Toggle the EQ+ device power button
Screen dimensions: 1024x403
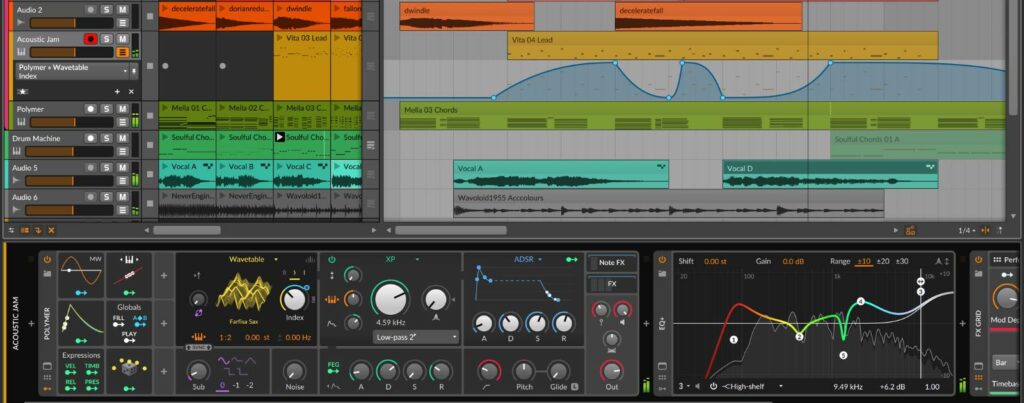click(662, 259)
